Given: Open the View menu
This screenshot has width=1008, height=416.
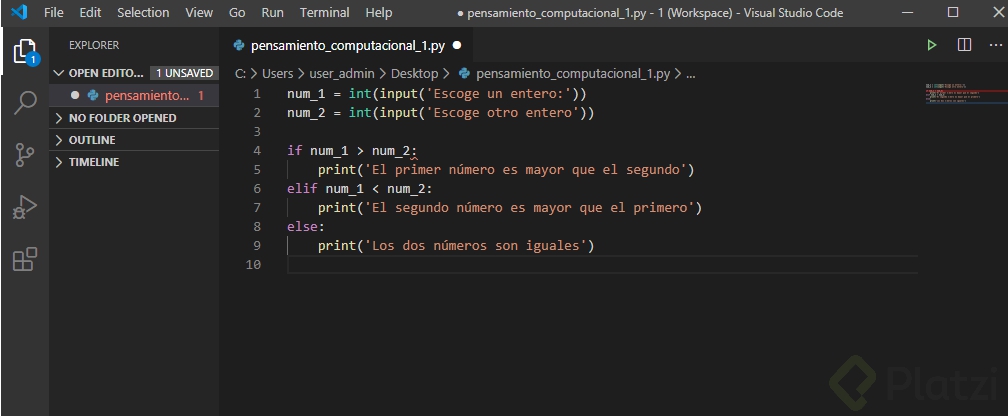Looking at the screenshot, I should 199,12.
